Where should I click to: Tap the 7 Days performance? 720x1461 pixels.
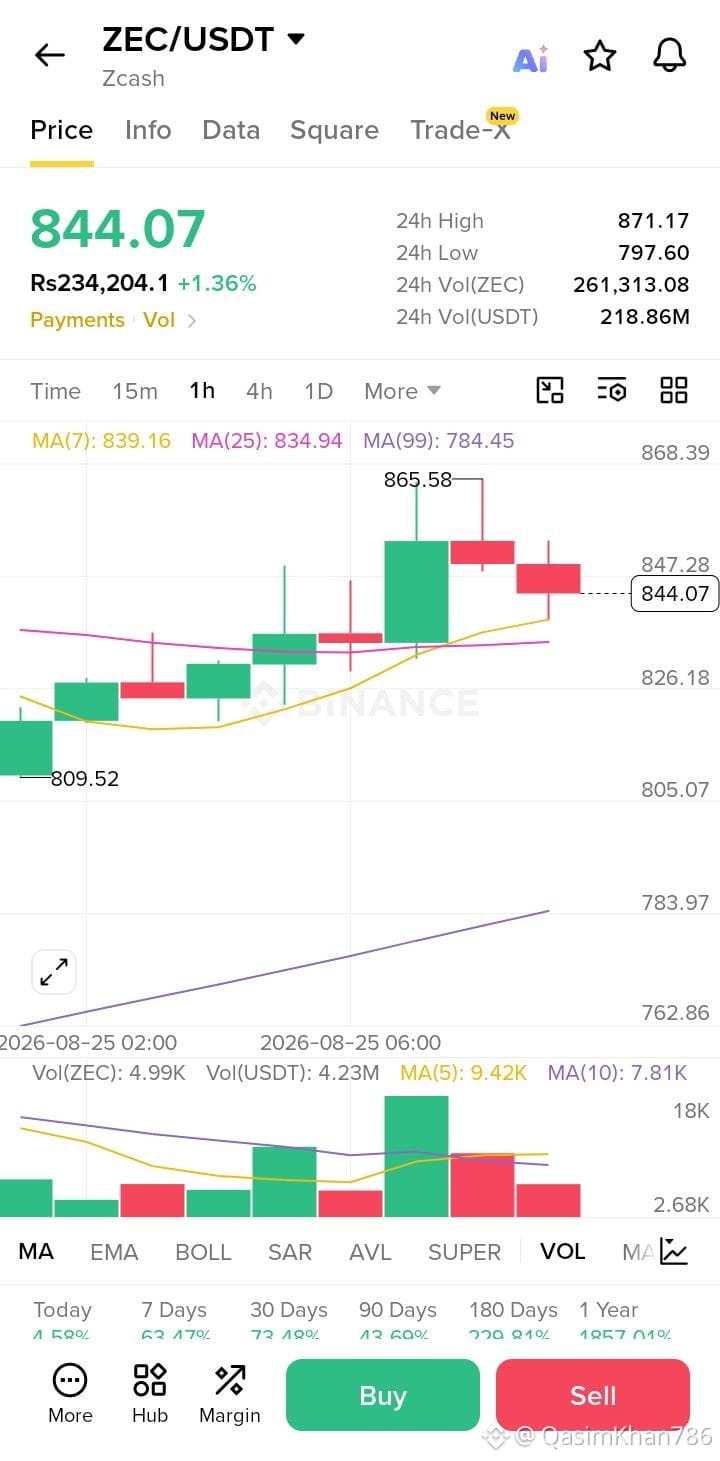point(174,1320)
